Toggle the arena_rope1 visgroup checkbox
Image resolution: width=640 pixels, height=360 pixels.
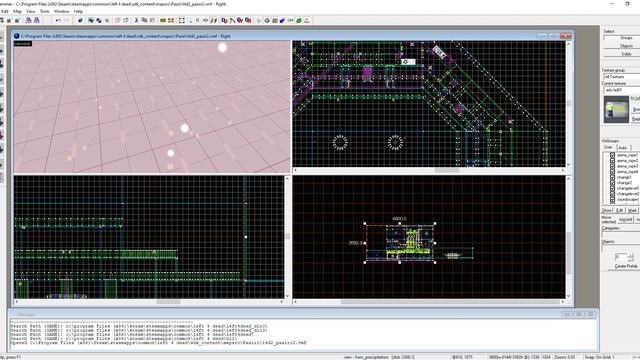point(612,155)
